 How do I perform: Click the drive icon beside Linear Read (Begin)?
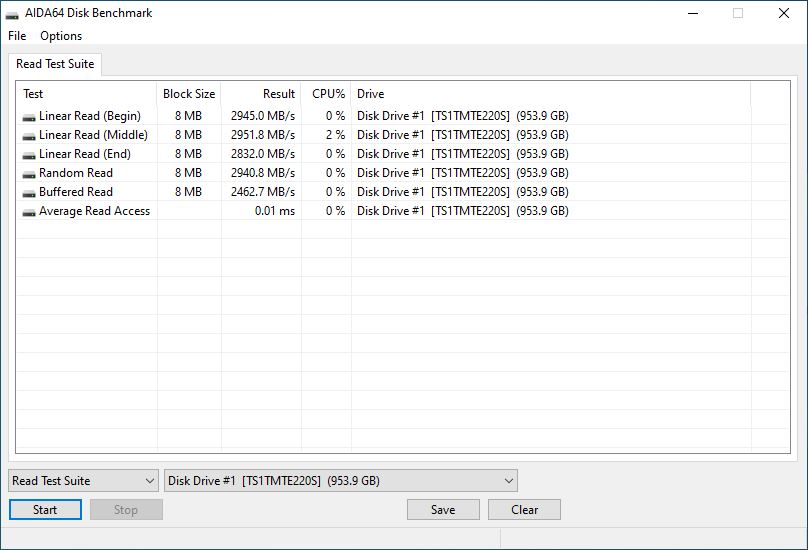pos(29,117)
